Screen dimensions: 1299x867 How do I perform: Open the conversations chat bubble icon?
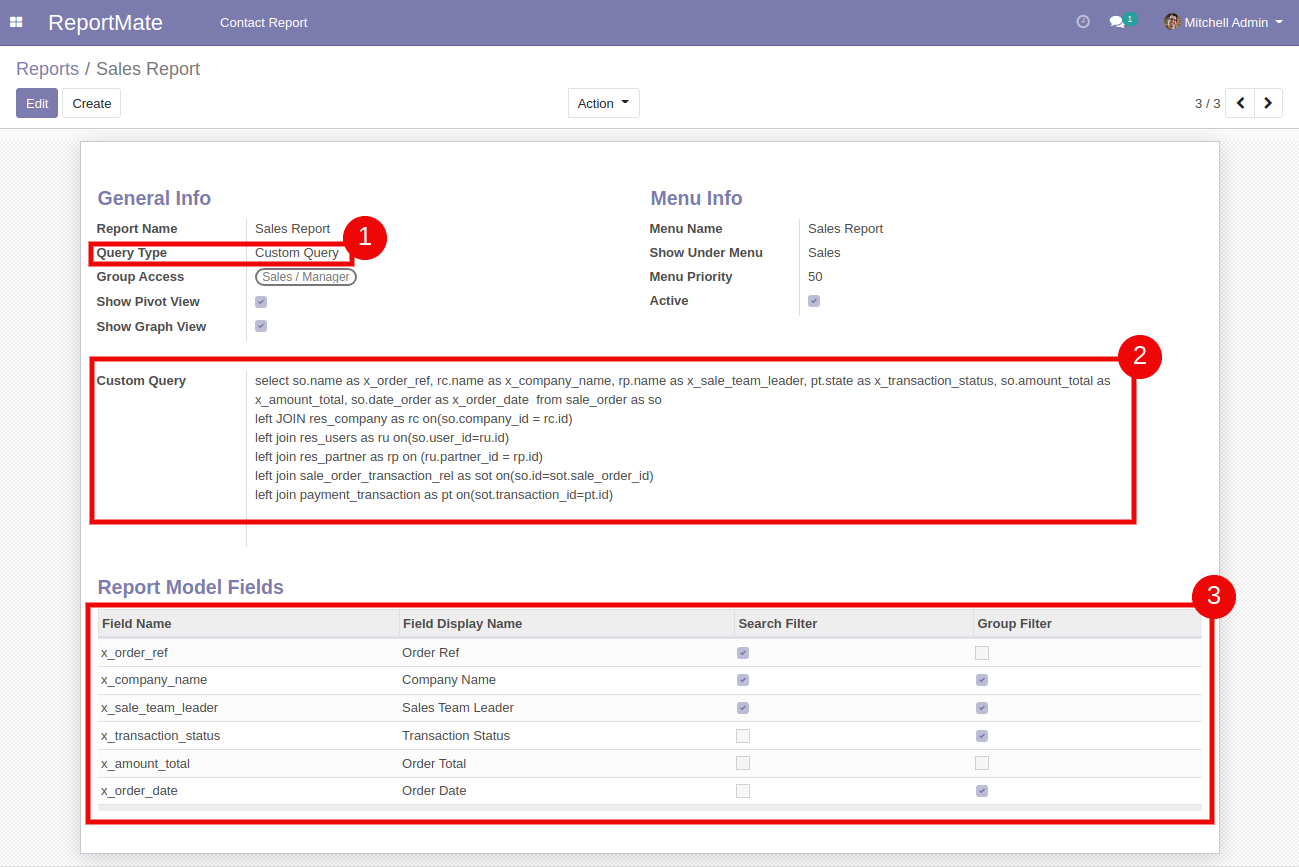coord(1117,22)
